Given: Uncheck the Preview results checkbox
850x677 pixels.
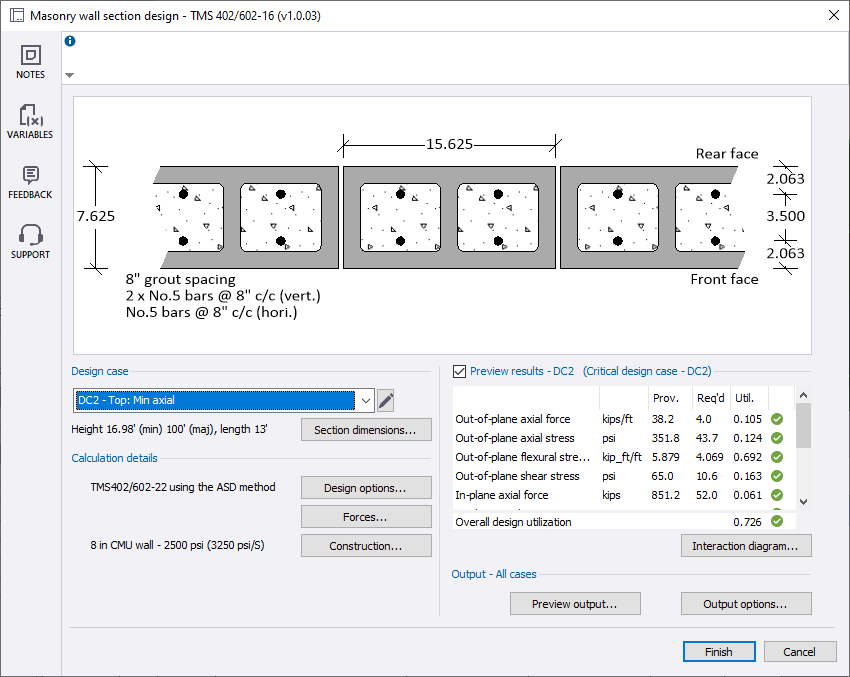Looking at the screenshot, I should pyautogui.click(x=460, y=371).
